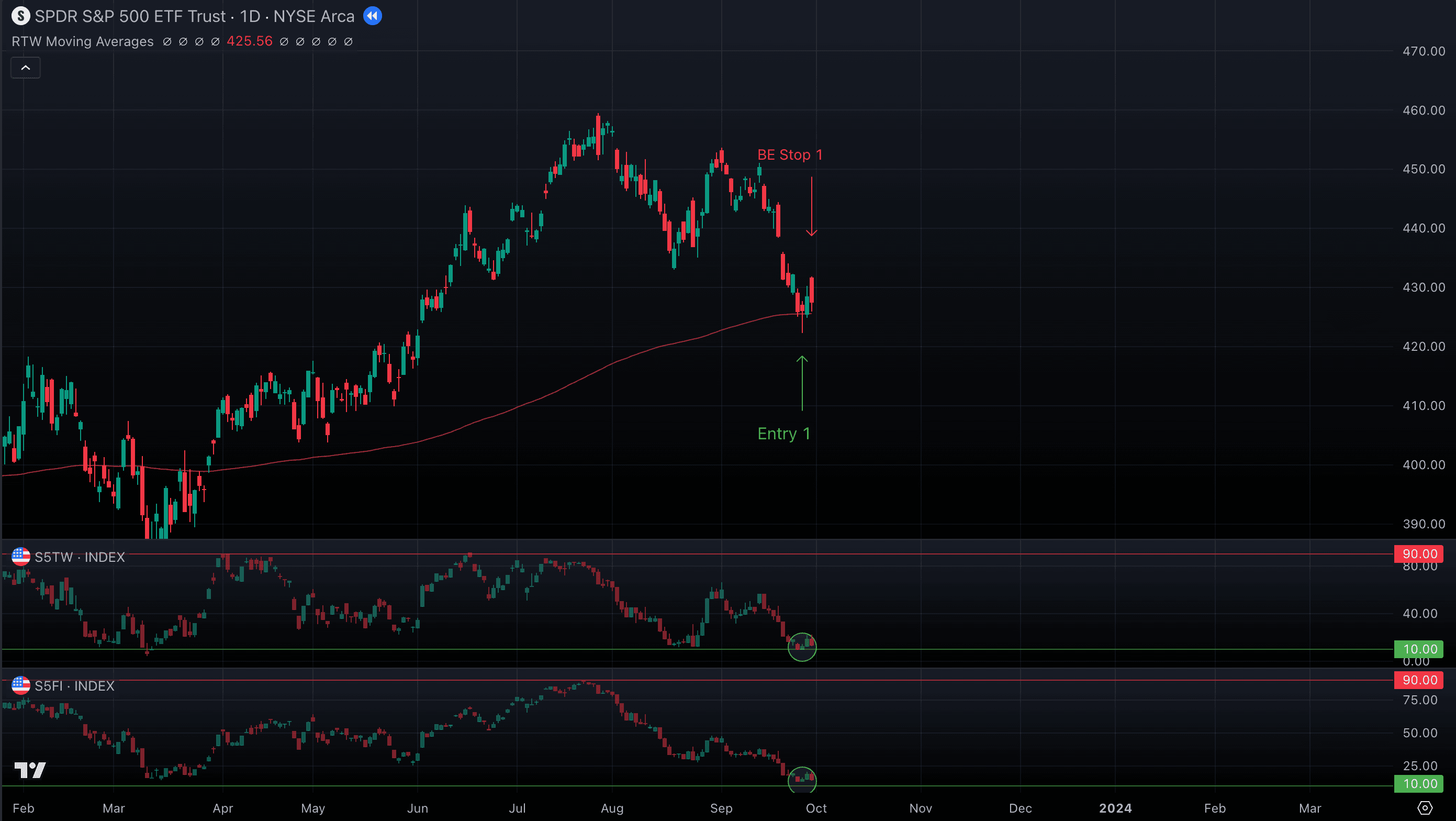Switch focus to the S5TW · INDEX pane
Viewport: 1456px width, 821px height.
(x=79, y=557)
